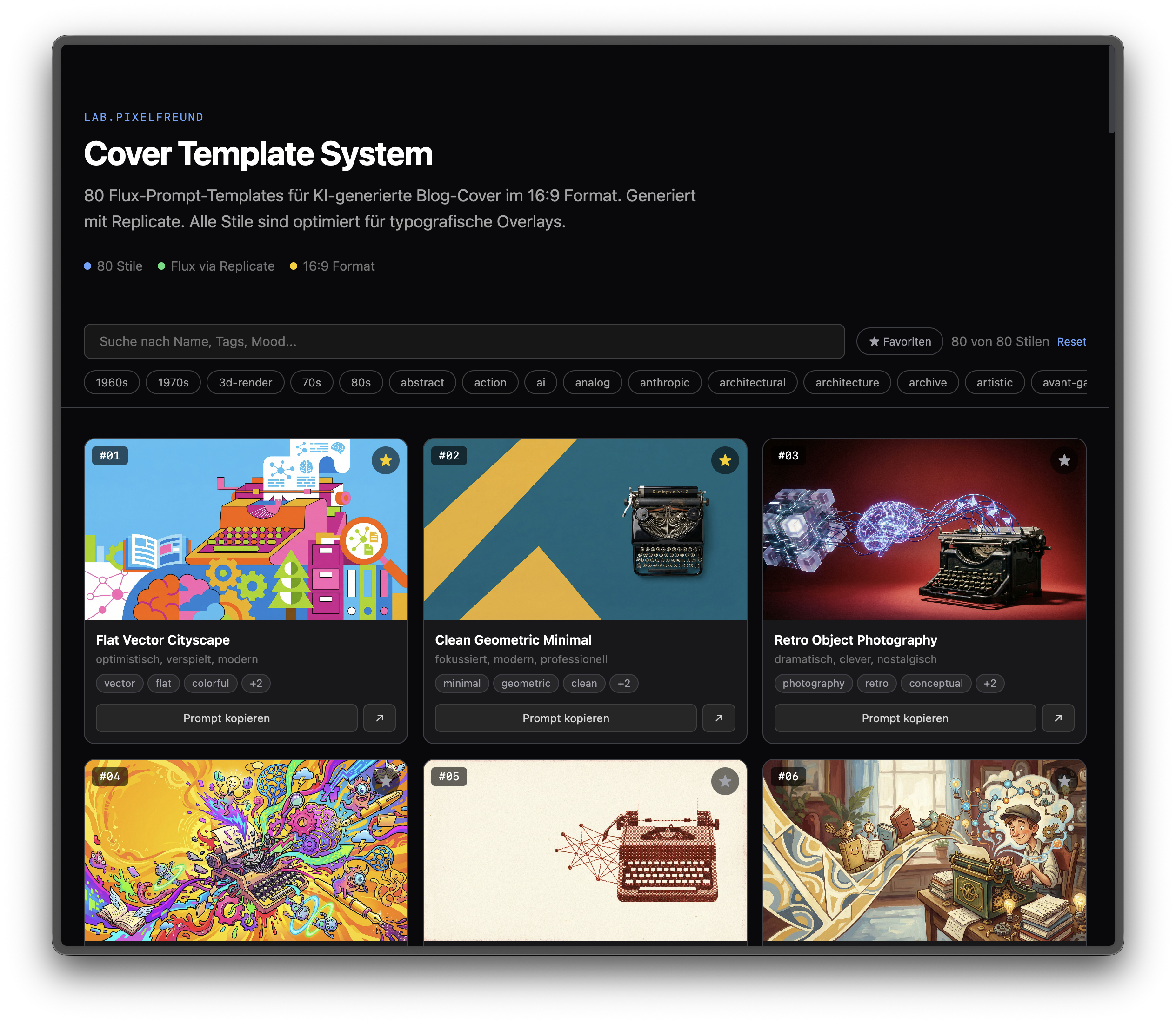Click the page's vertical scrollbar thumb
The width and height of the screenshot is (1176, 1024).
click(x=1111, y=88)
